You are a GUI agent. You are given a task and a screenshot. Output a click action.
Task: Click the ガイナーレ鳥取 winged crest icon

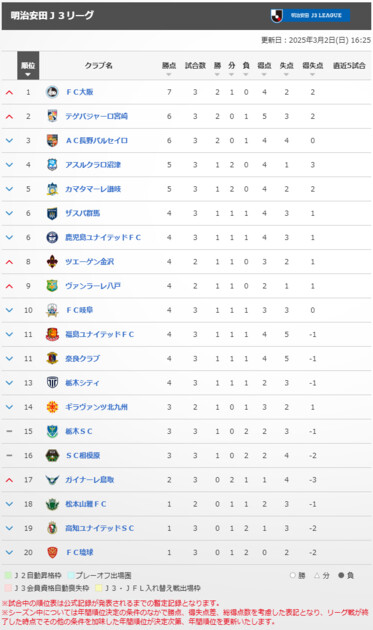pos(52,480)
